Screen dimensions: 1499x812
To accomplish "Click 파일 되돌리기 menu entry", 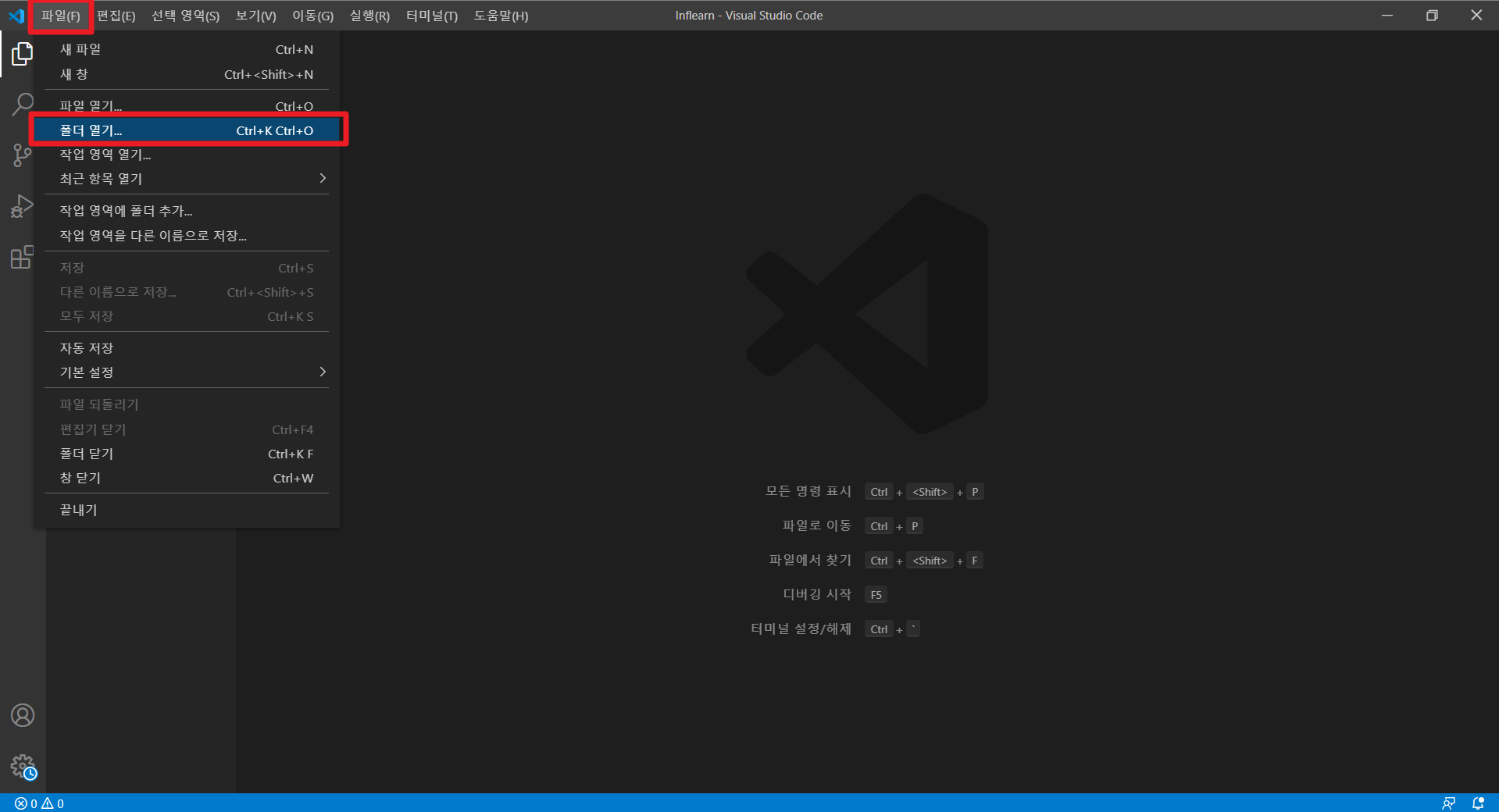I will (x=187, y=404).
